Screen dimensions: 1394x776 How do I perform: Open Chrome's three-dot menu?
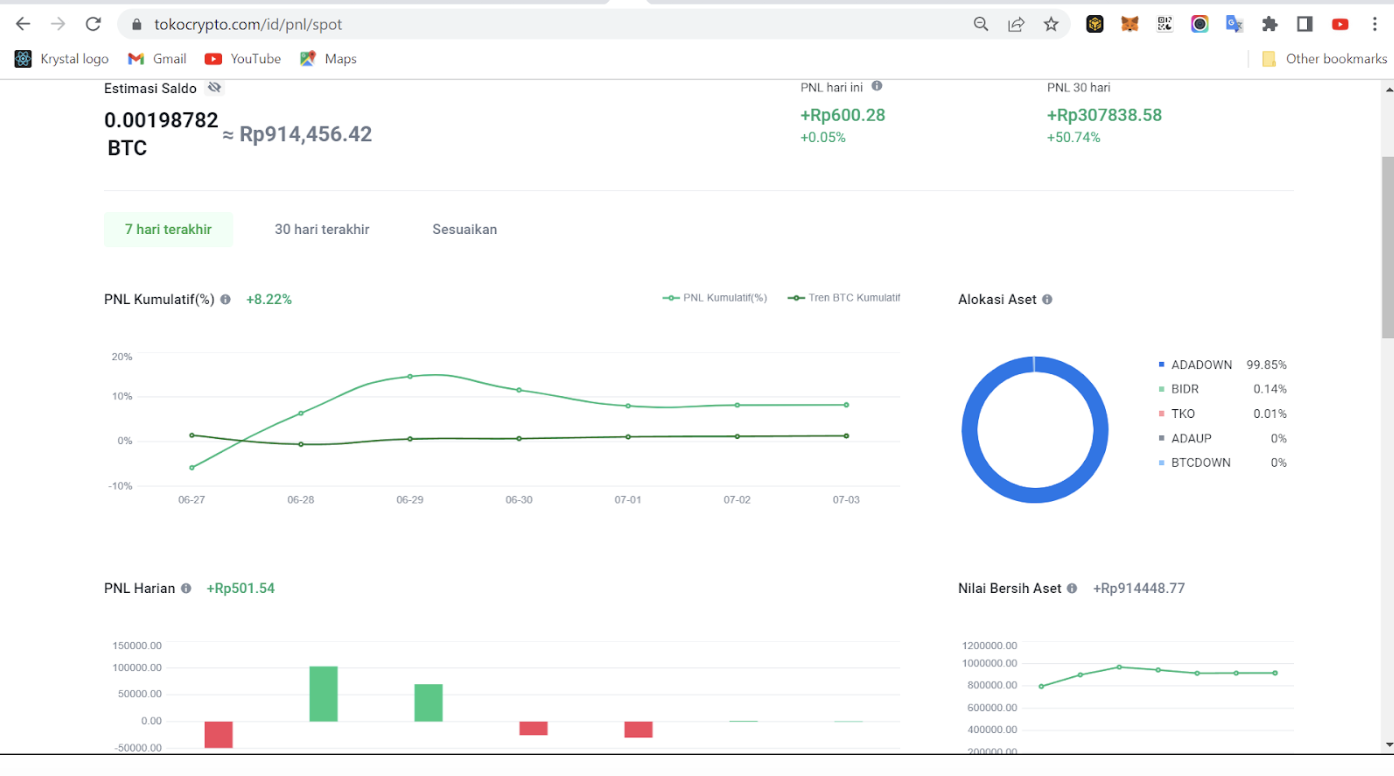click(x=1375, y=23)
